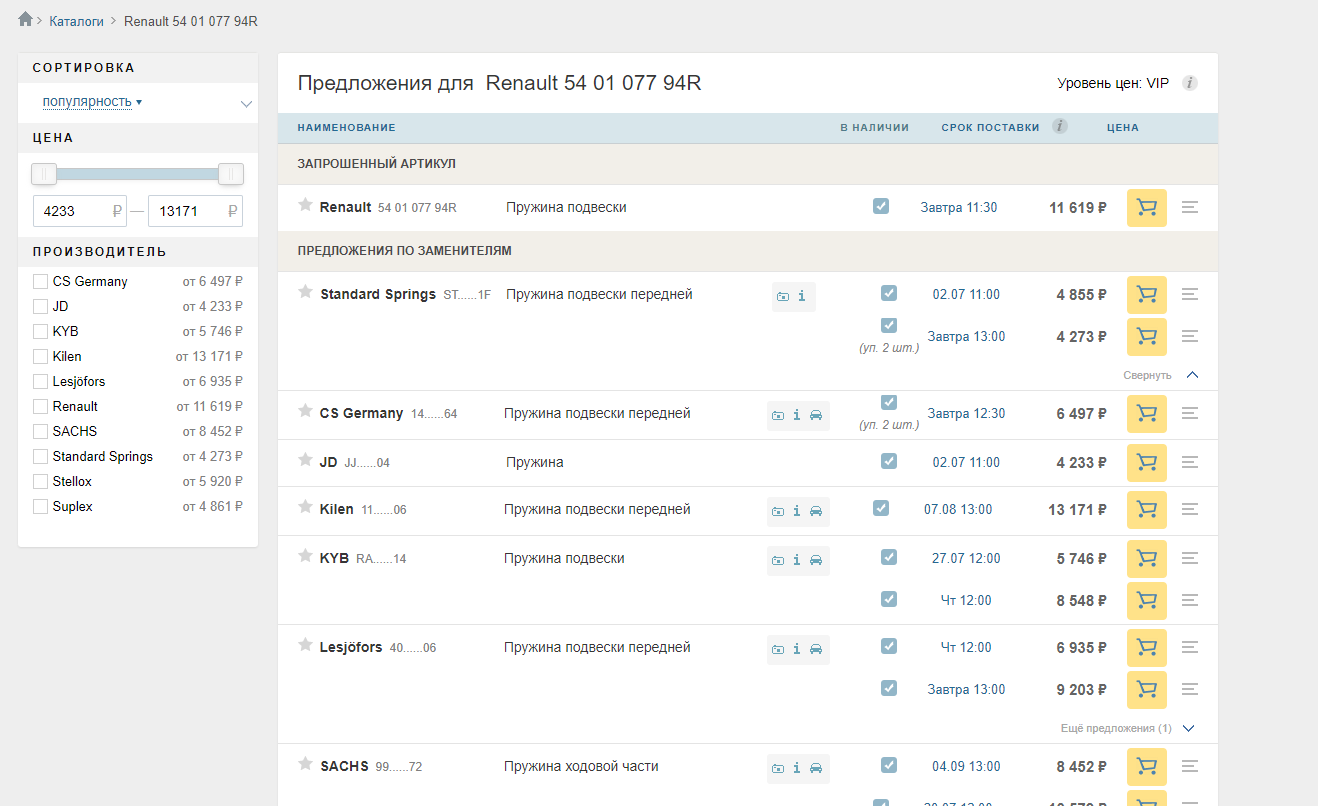Open Lesjöfors brand link

(351, 647)
